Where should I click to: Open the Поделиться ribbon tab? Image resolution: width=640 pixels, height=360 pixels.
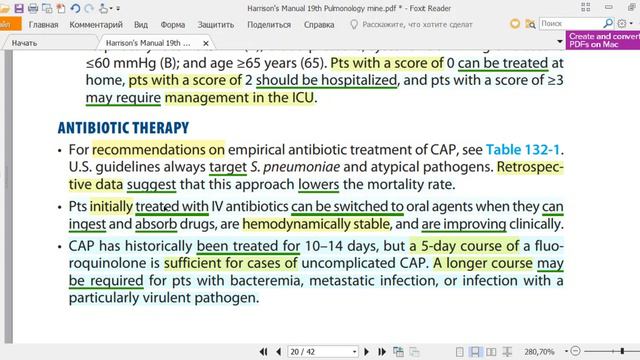tap(269, 24)
